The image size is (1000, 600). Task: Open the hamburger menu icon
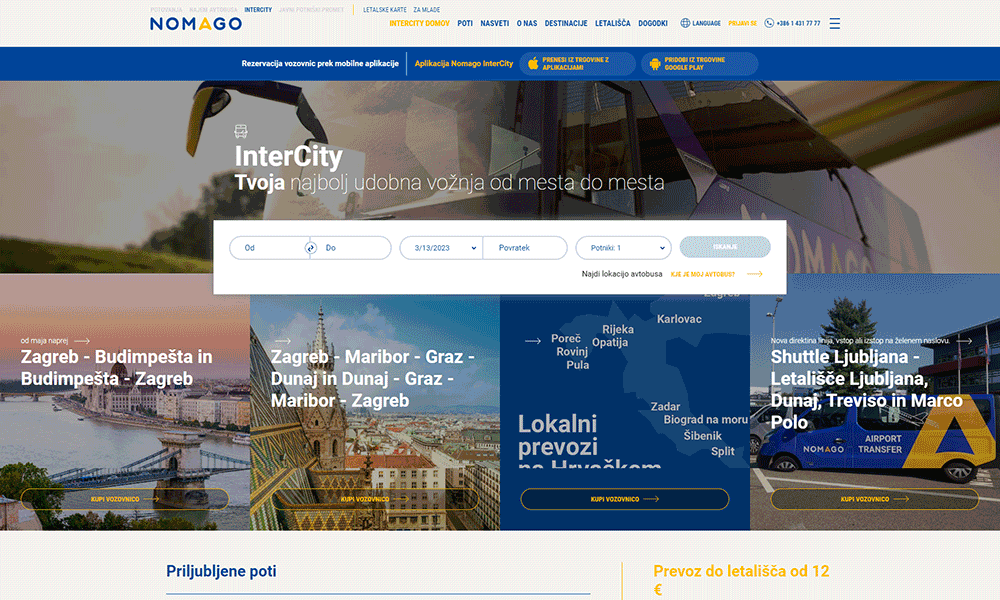834,24
